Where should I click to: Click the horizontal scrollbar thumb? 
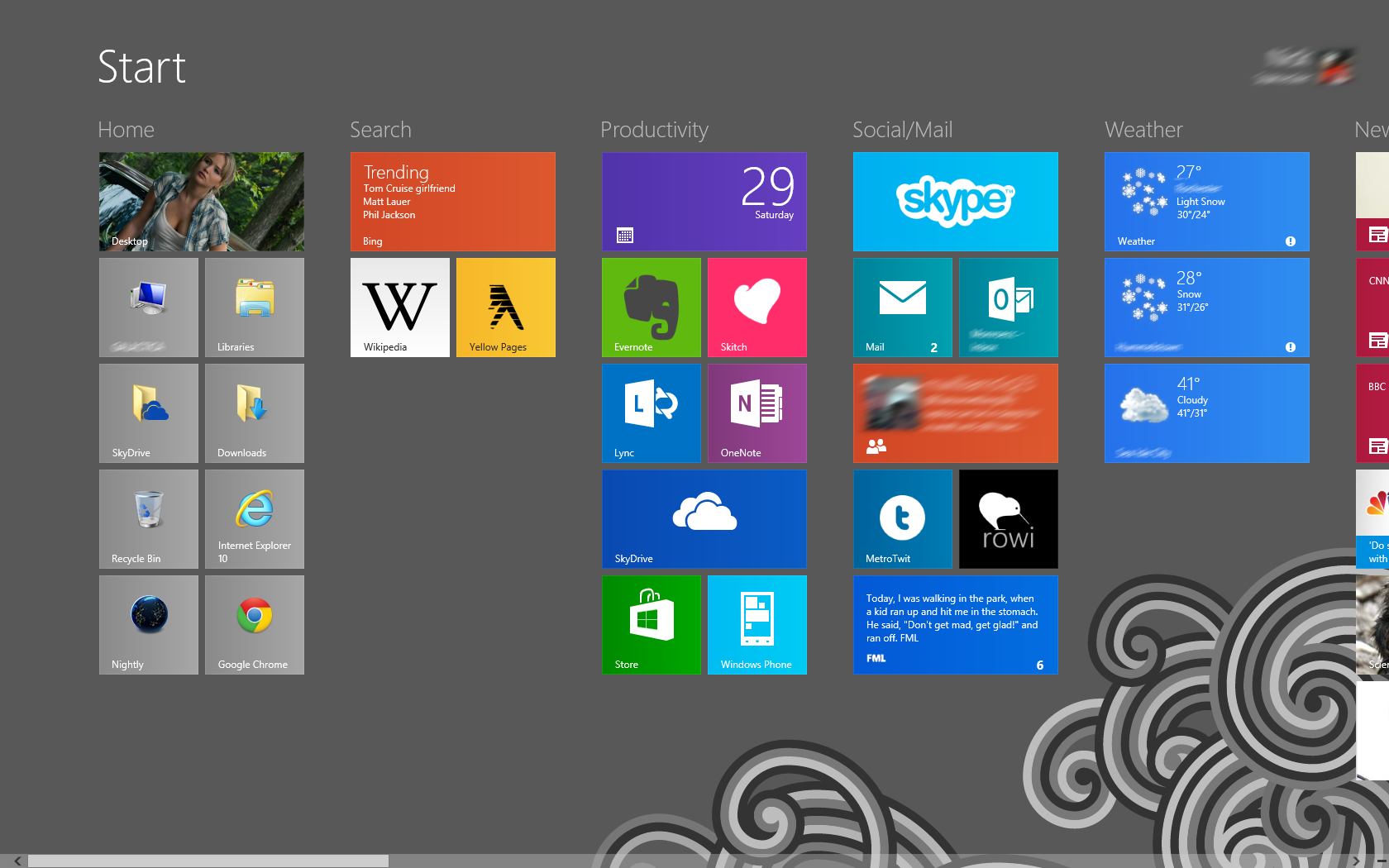208,861
